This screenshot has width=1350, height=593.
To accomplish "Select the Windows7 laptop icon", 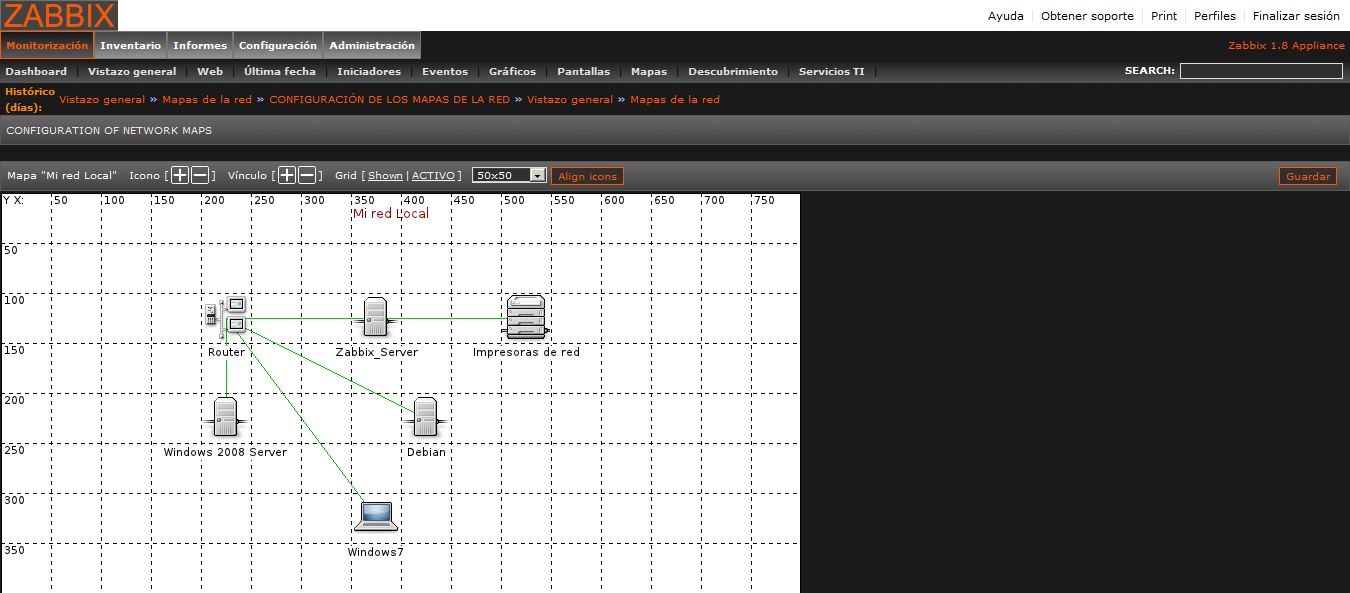I will tap(376, 517).
